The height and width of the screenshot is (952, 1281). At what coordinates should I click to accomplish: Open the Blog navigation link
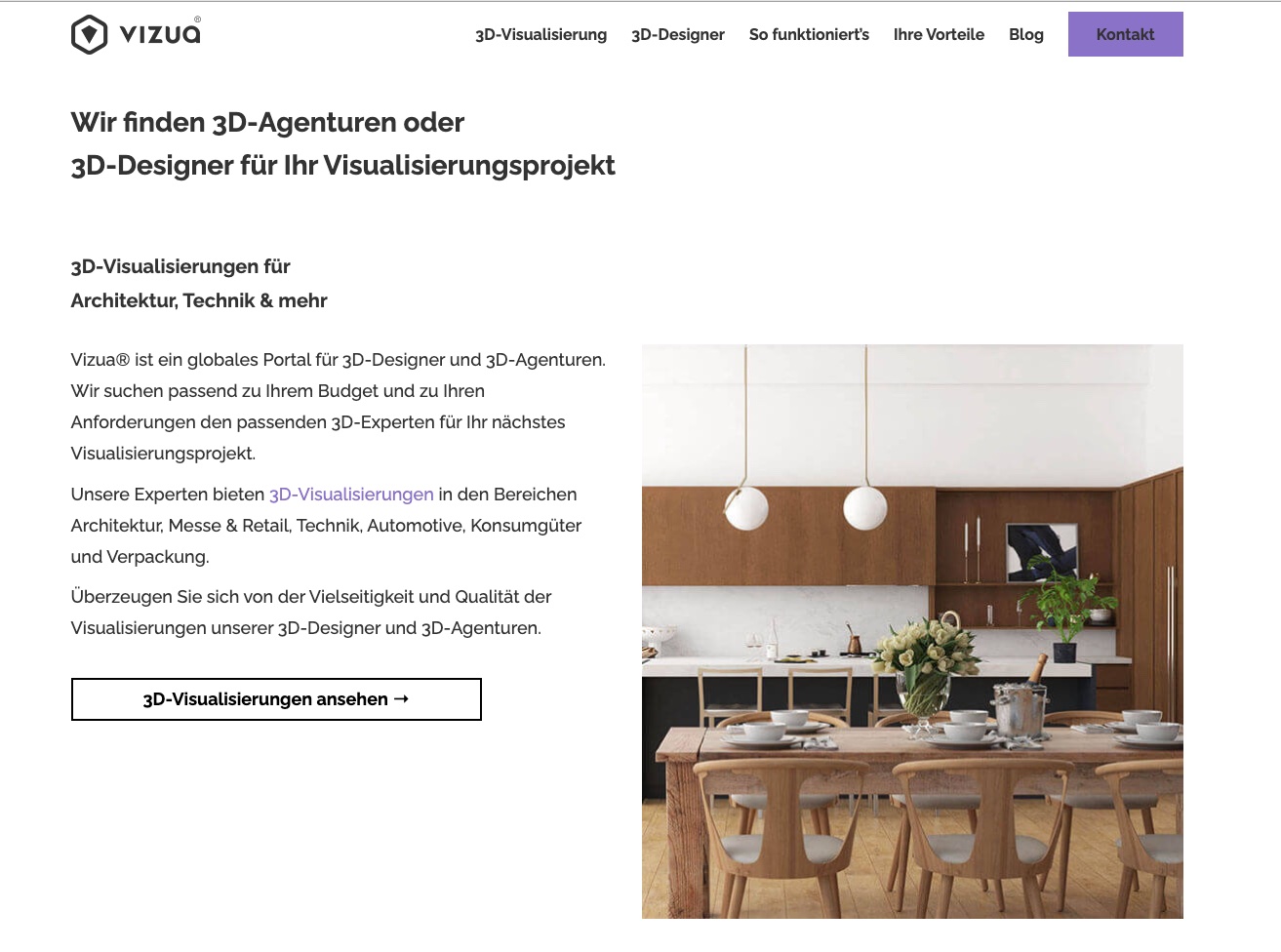click(1026, 34)
